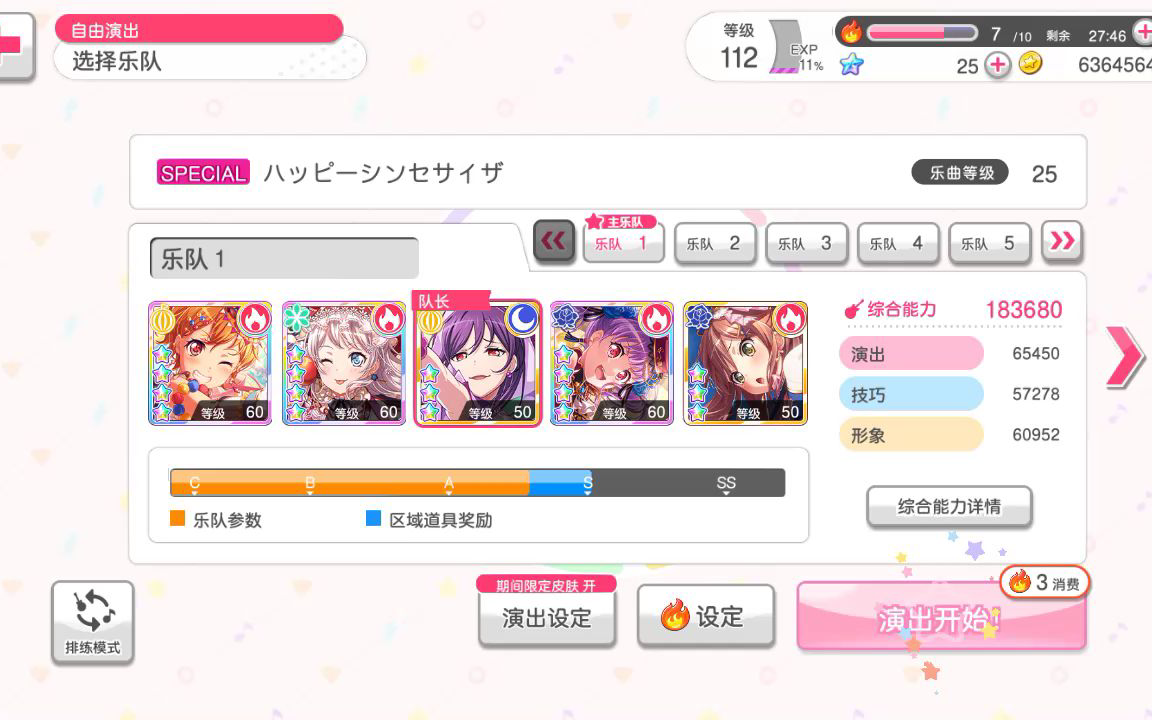The height and width of the screenshot is (720, 1152).
Task: Tap the flame stamina icon
Action: coord(851,32)
